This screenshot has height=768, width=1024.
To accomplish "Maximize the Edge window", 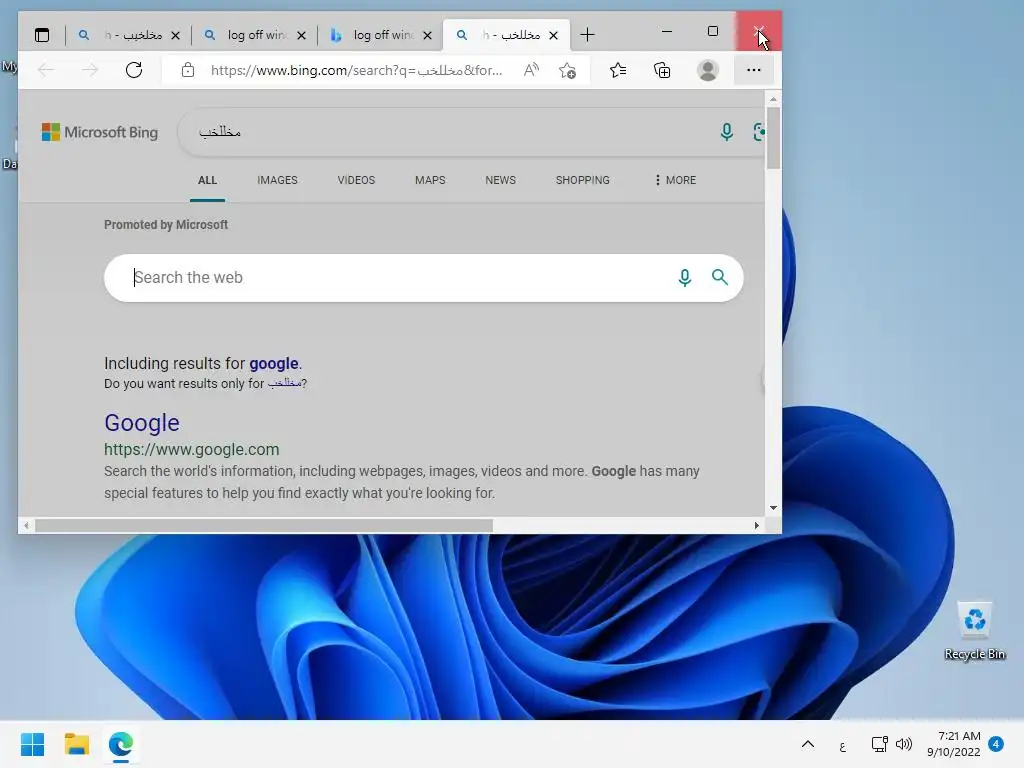I will [x=712, y=31].
